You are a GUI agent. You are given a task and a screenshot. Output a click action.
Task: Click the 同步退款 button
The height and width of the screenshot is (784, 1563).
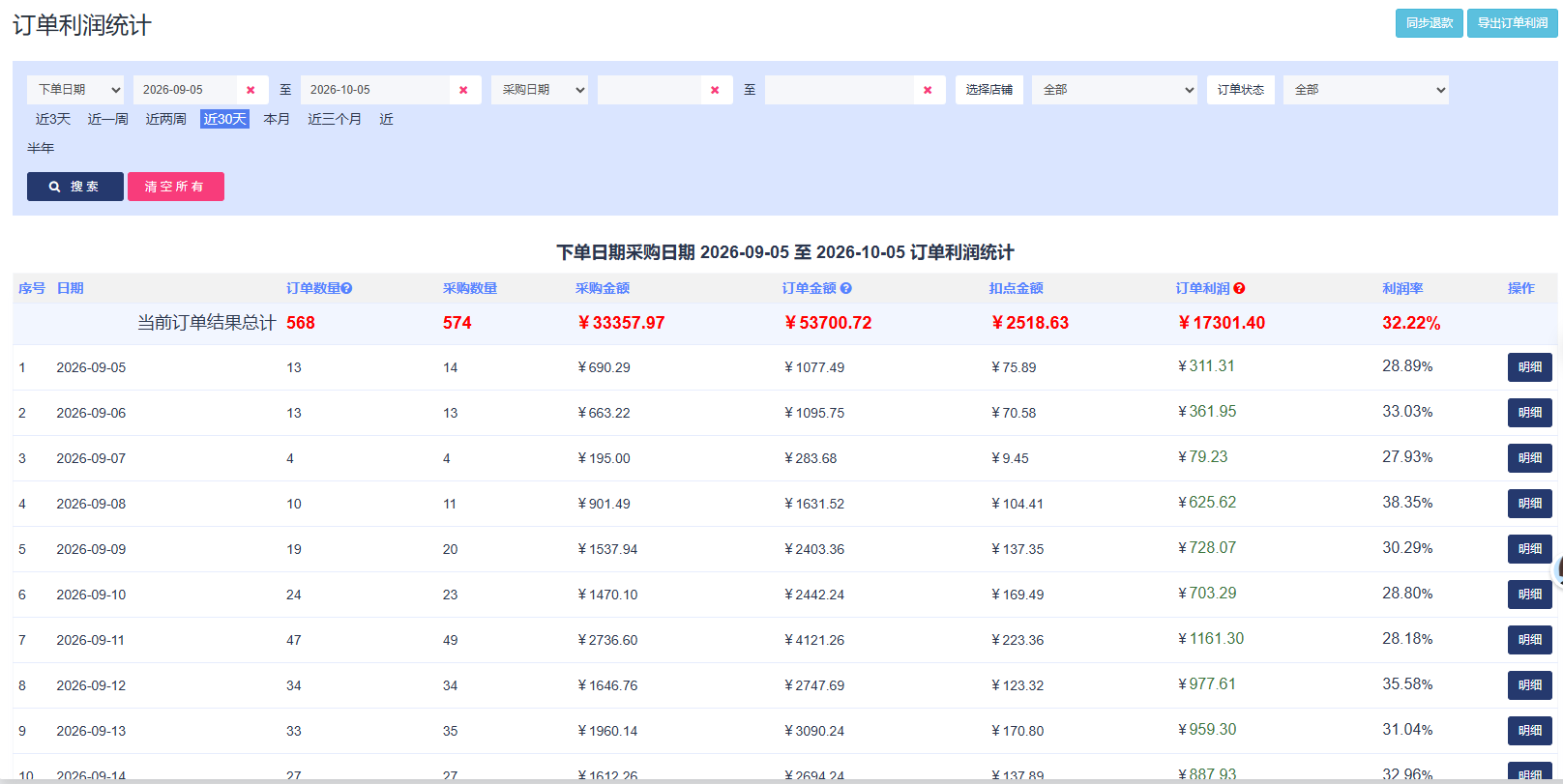[x=1430, y=23]
